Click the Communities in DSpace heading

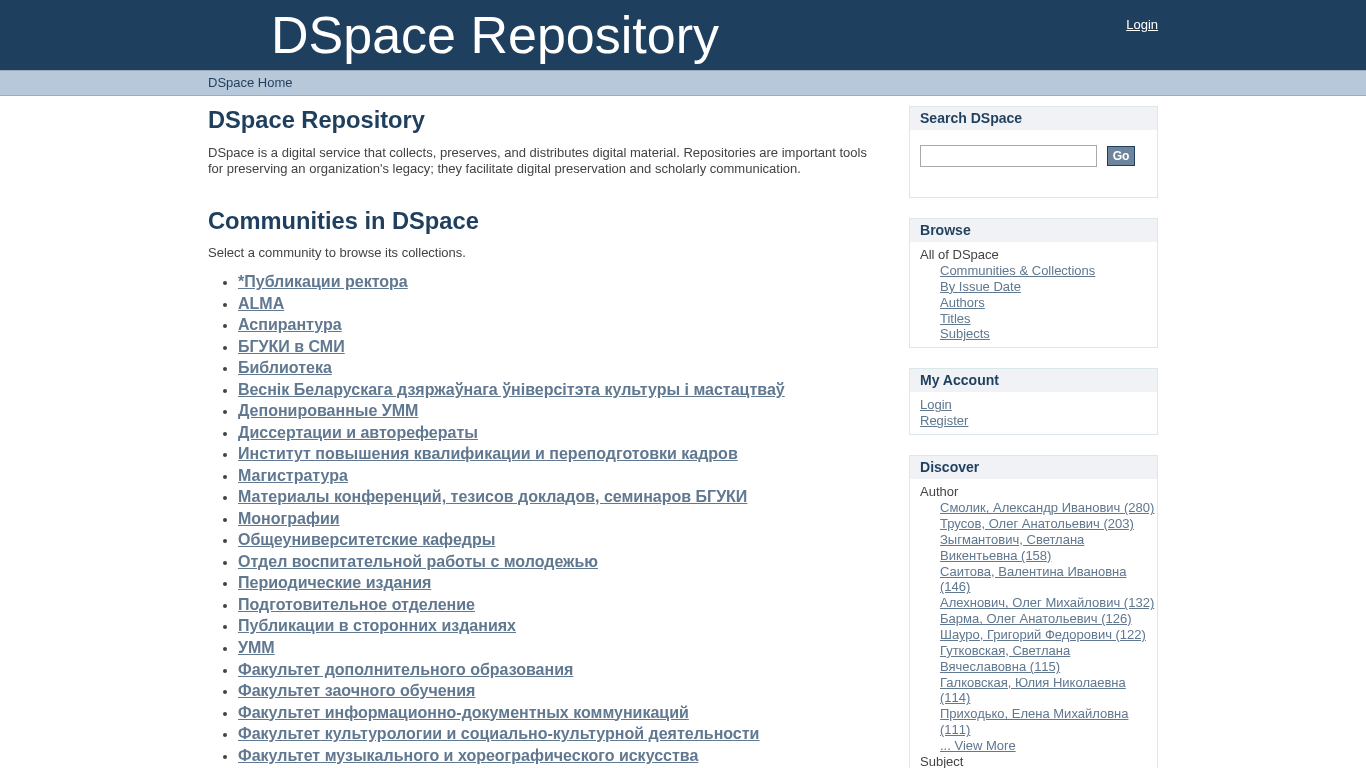pyautogui.click(x=343, y=221)
